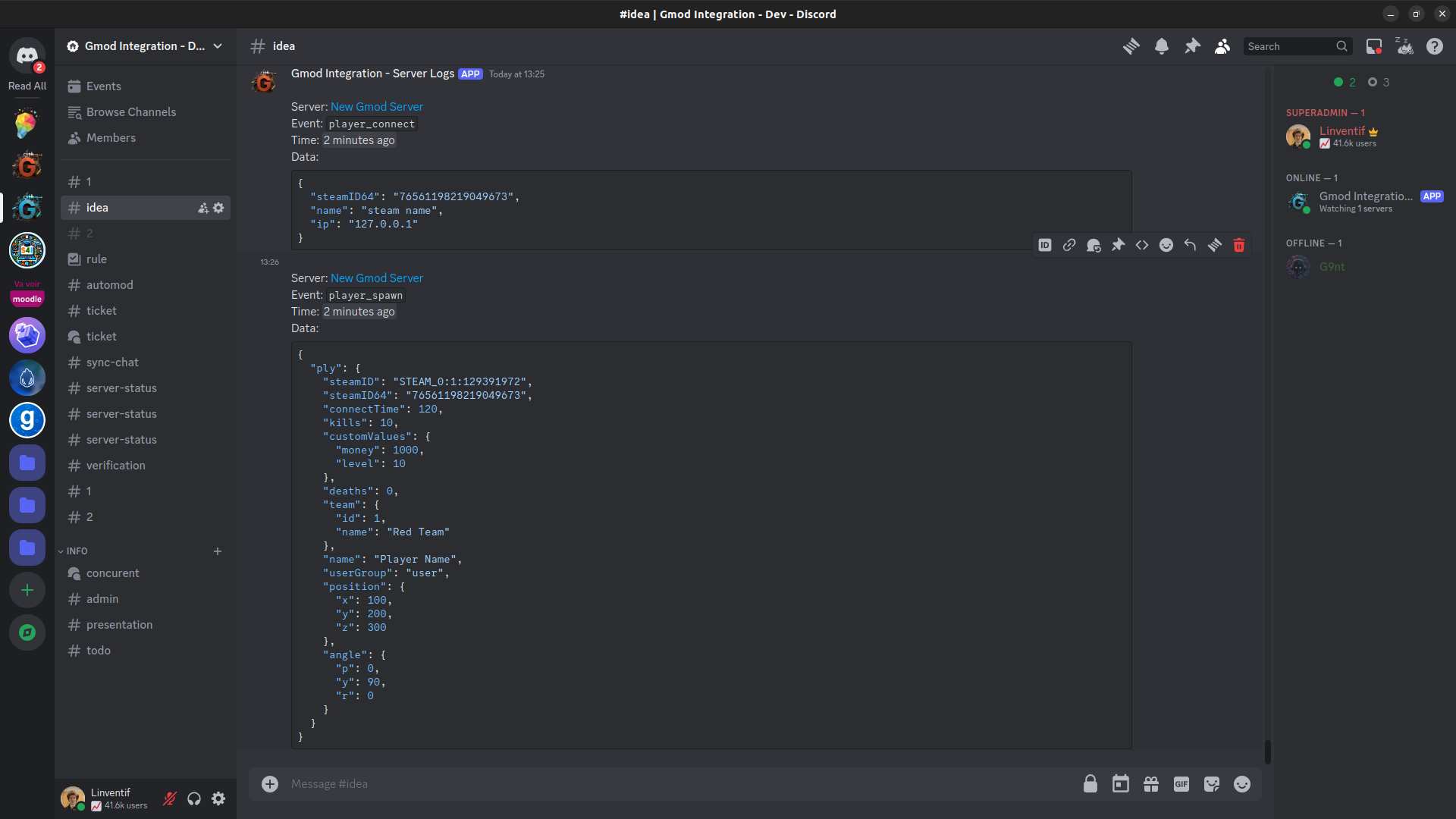Open sticker picker icon
The width and height of the screenshot is (1456, 819).
[x=1212, y=784]
